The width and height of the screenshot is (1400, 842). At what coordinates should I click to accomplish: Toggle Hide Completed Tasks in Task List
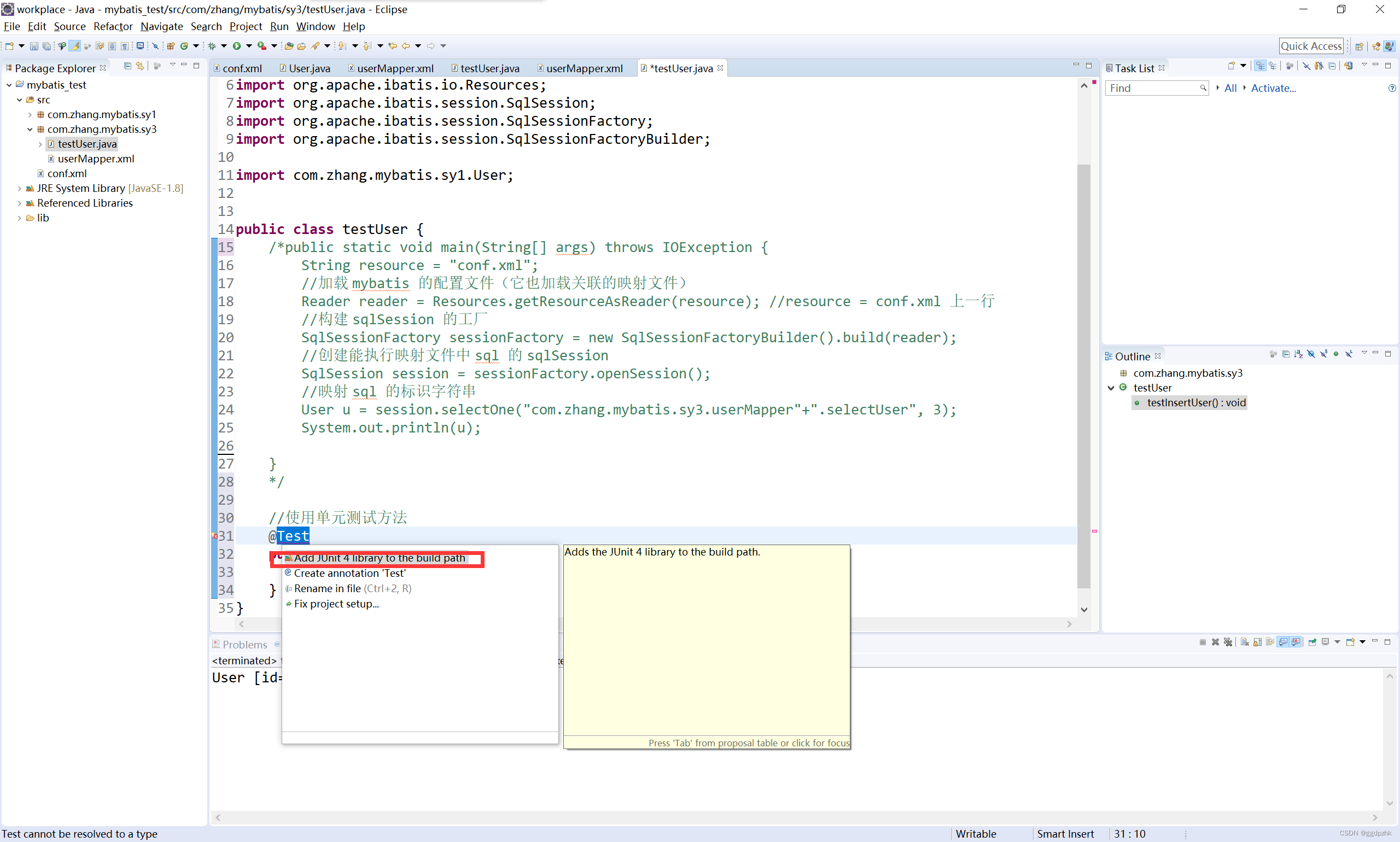(x=1306, y=66)
